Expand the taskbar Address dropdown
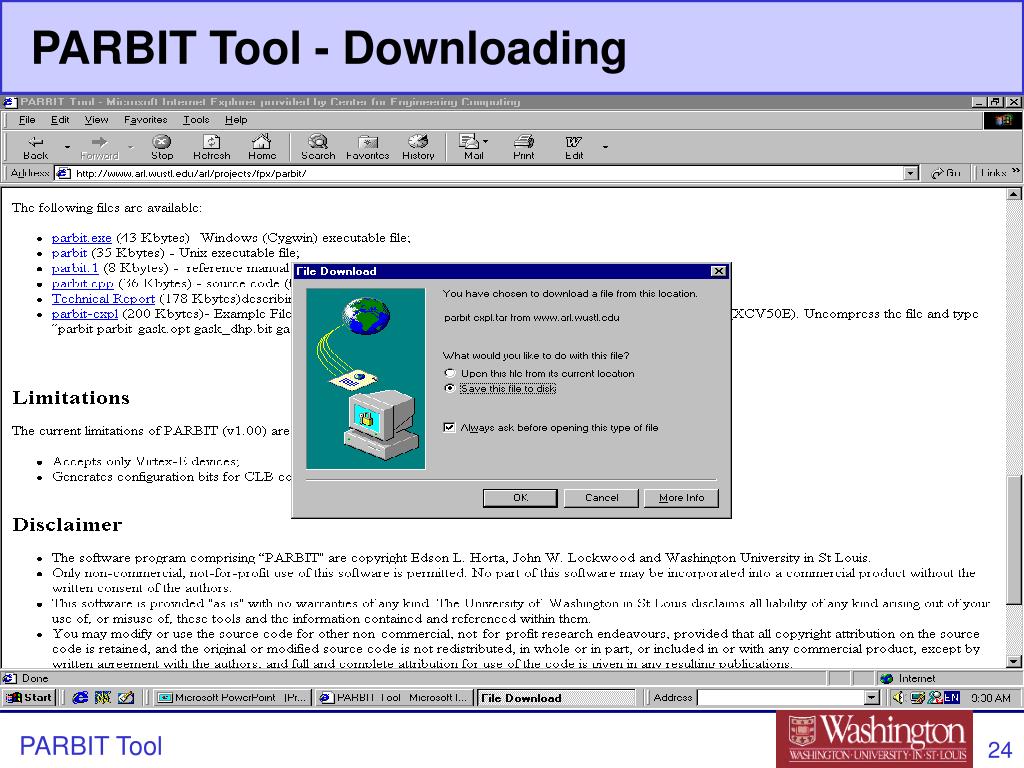The height and width of the screenshot is (768, 1024). point(872,697)
